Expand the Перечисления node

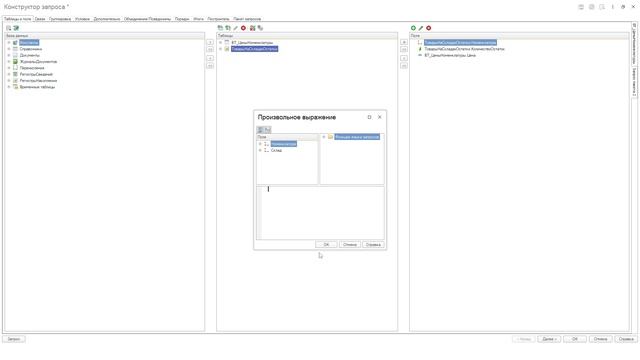click(x=9, y=68)
